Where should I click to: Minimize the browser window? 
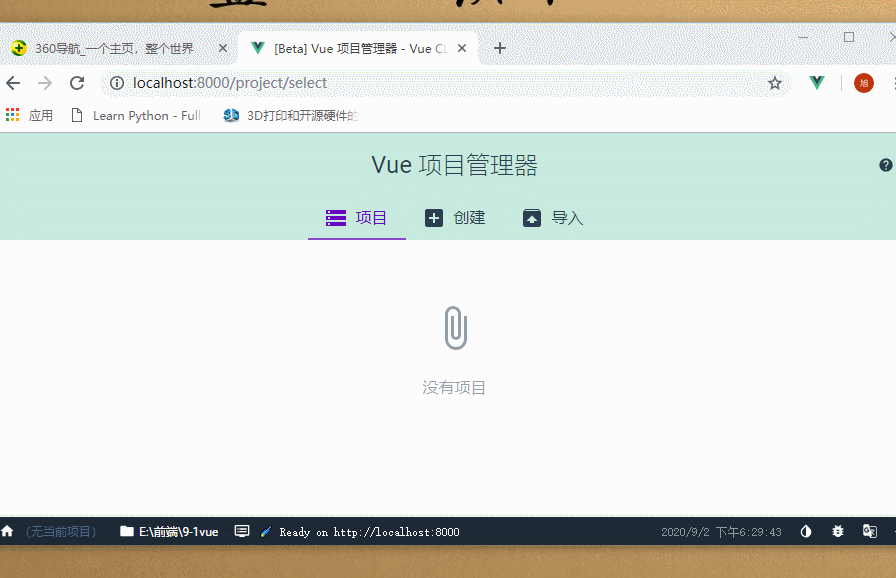coord(803,37)
